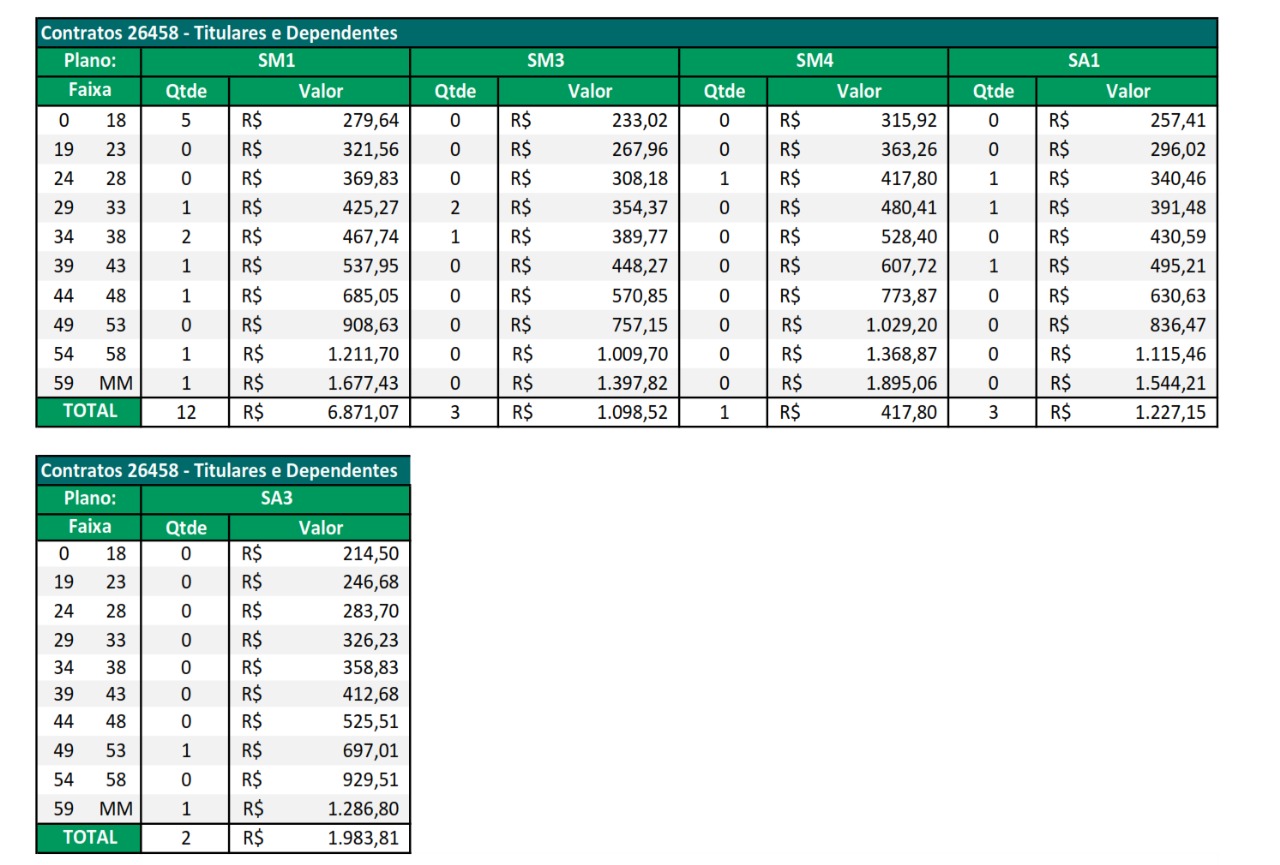Select SM3 total value 1.098,52
The image size is (1280, 865).
click(633, 412)
